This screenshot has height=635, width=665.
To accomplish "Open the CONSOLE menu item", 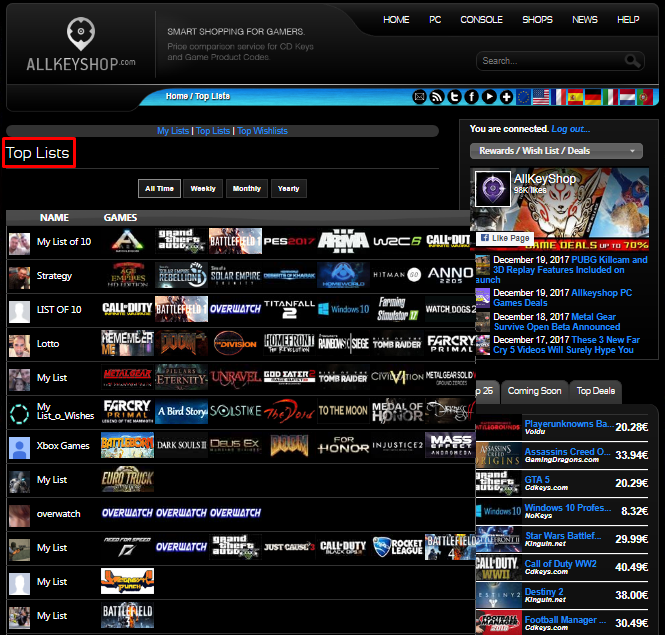I will (x=481, y=20).
